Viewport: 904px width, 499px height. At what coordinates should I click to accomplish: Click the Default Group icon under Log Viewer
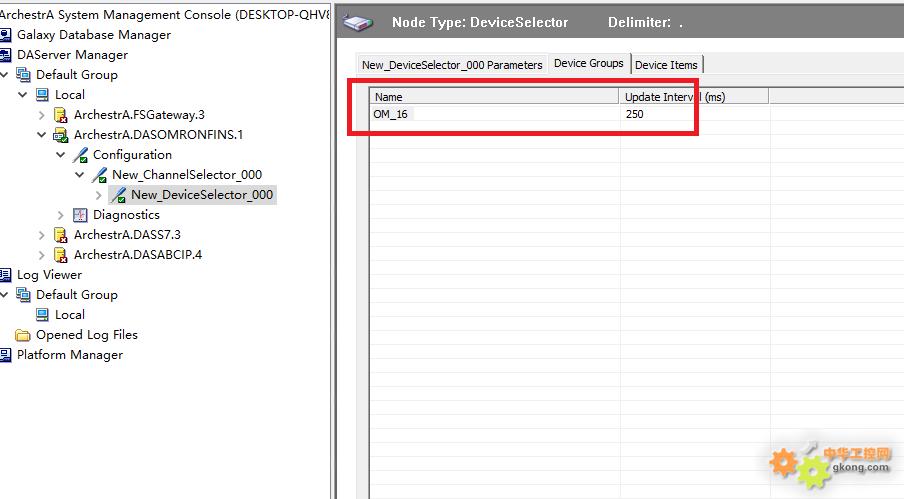[x=23, y=295]
